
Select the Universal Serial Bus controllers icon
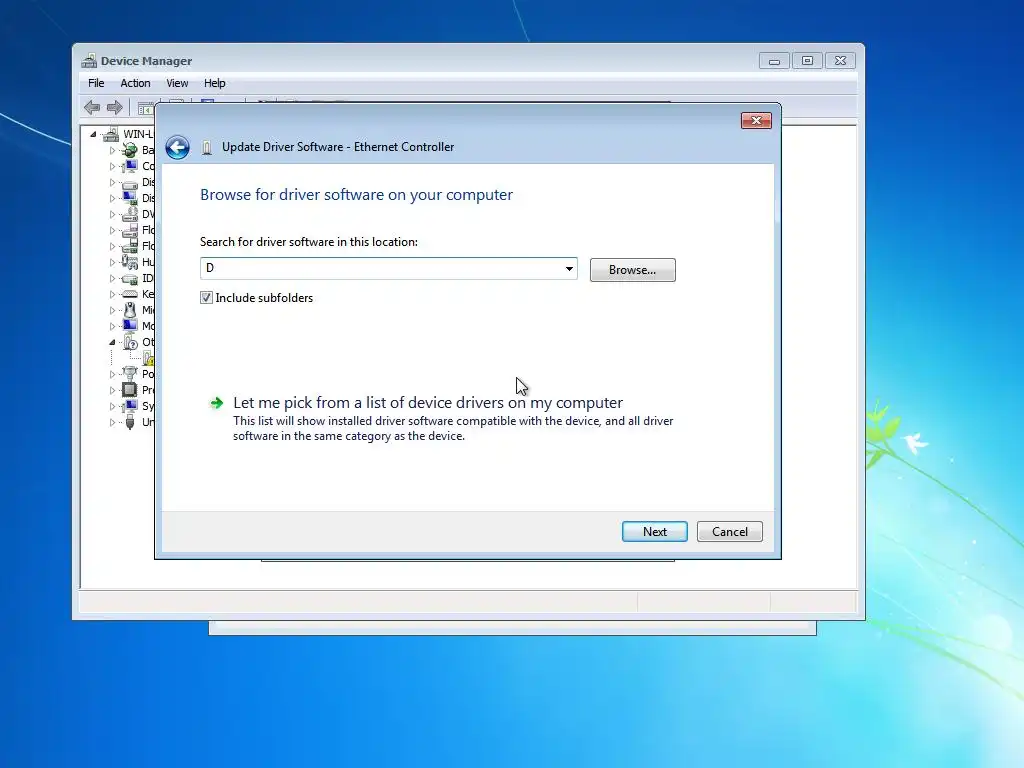[130, 422]
